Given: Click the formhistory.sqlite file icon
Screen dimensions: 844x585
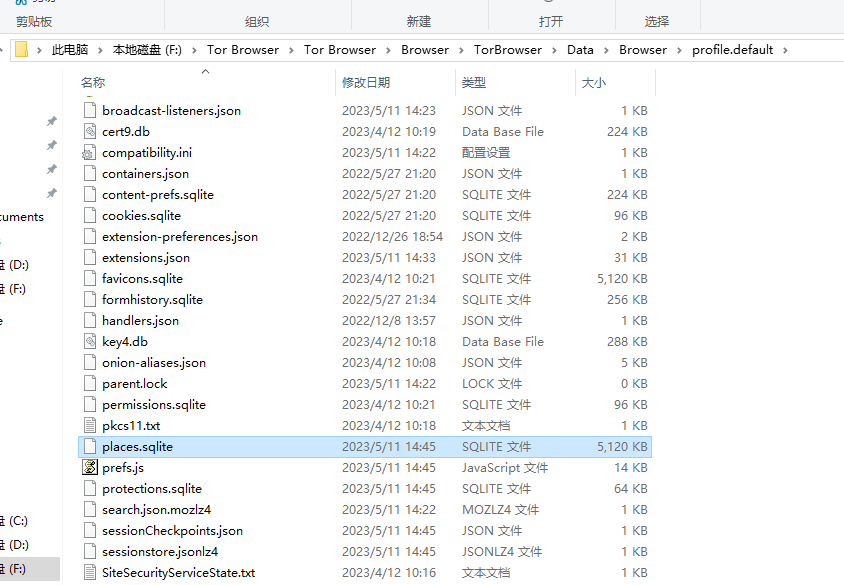Looking at the screenshot, I should [x=90, y=299].
